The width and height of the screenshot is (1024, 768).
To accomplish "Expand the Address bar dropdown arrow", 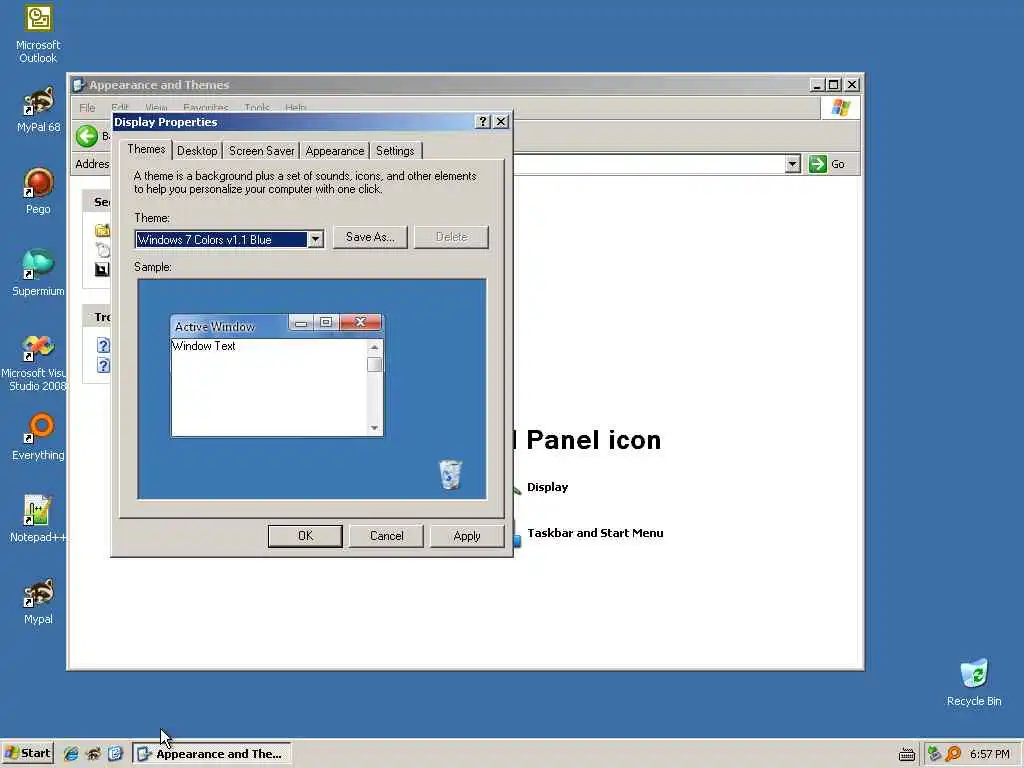I will tap(792, 164).
